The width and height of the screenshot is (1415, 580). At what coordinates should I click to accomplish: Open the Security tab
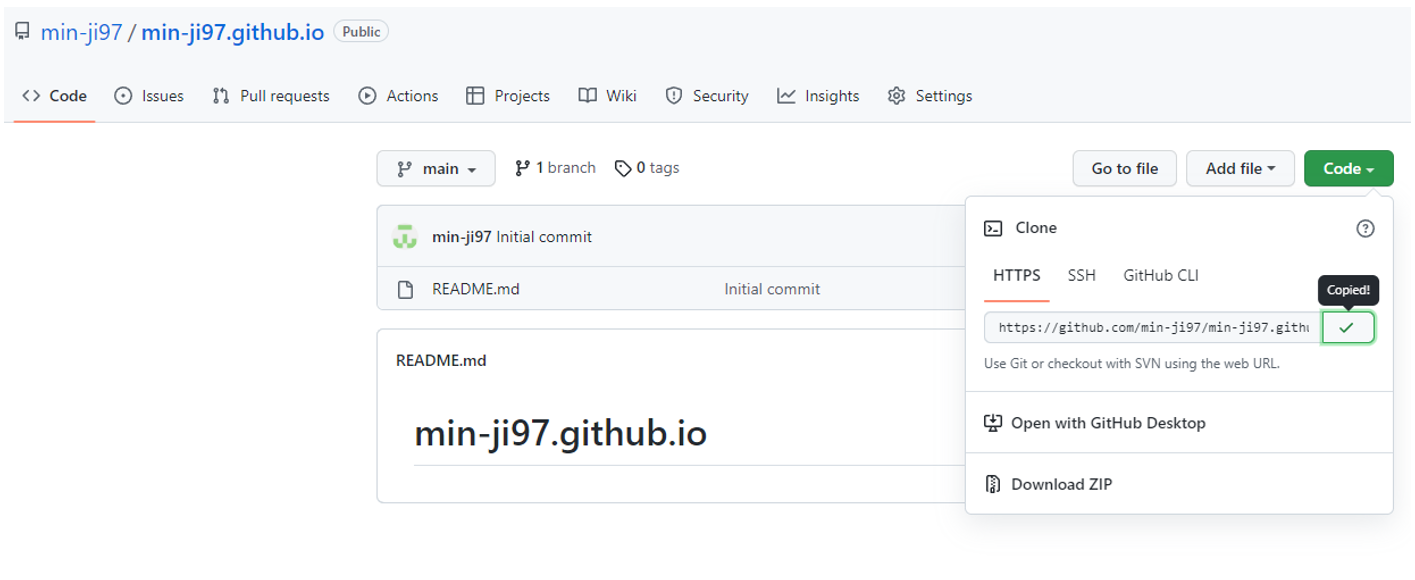706,96
